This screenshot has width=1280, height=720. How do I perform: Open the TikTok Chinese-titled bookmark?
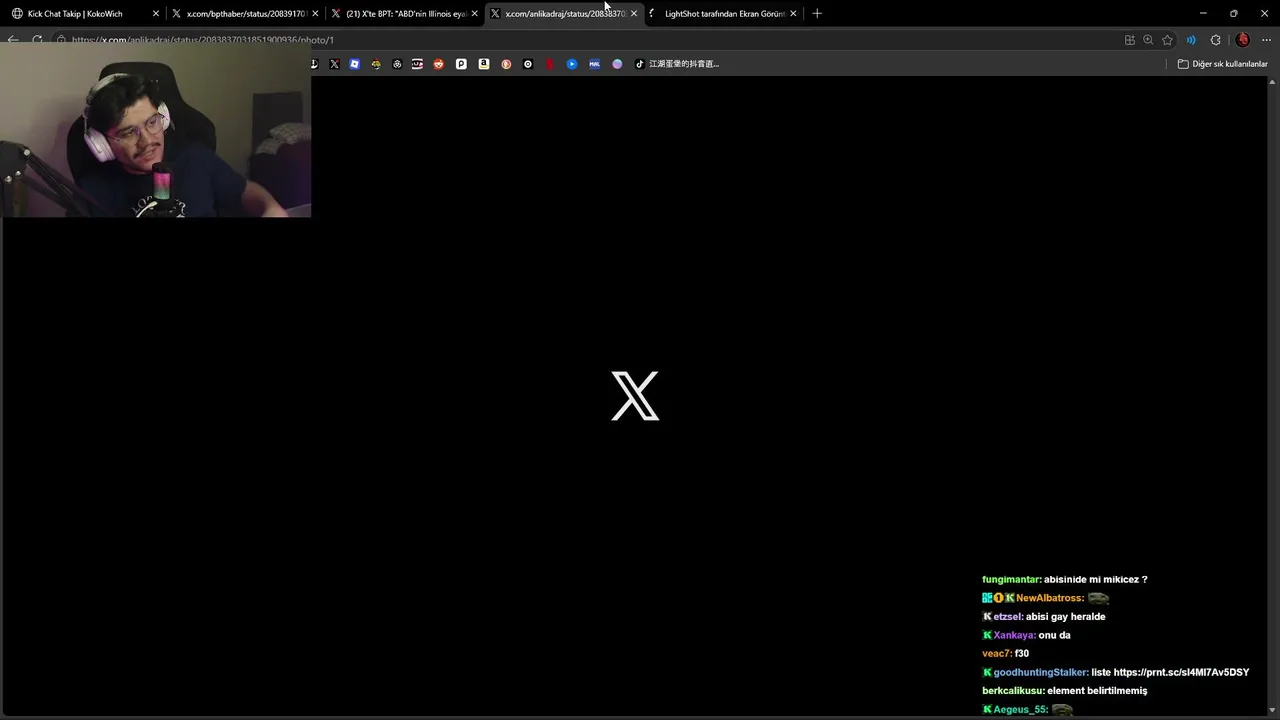click(677, 64)
